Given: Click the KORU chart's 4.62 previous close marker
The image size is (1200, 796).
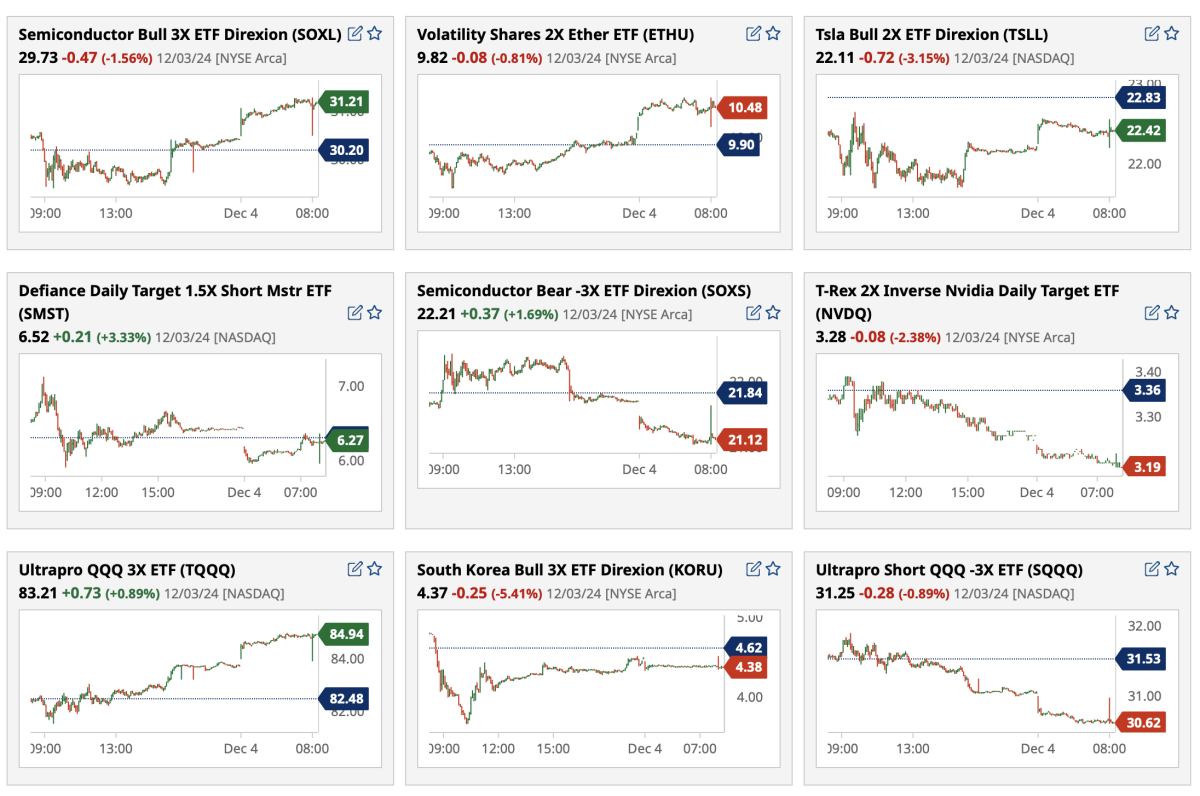Looking at the screenshot, I should [x=741, y=648].
